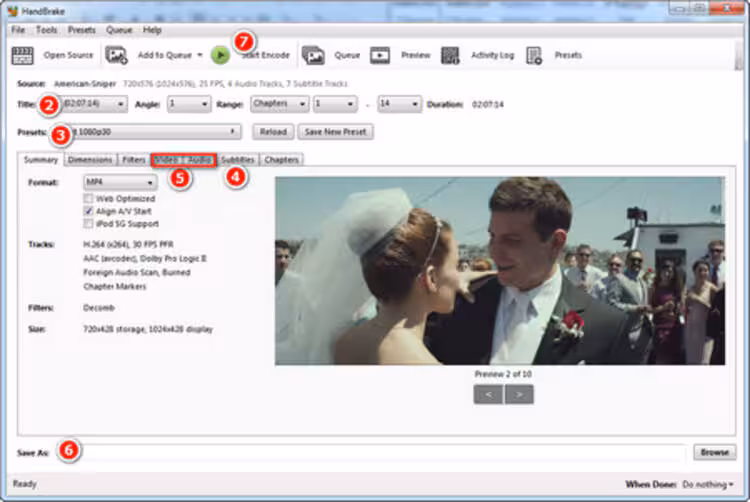
Task: Click the Open Source label
Action: point(68,55)
